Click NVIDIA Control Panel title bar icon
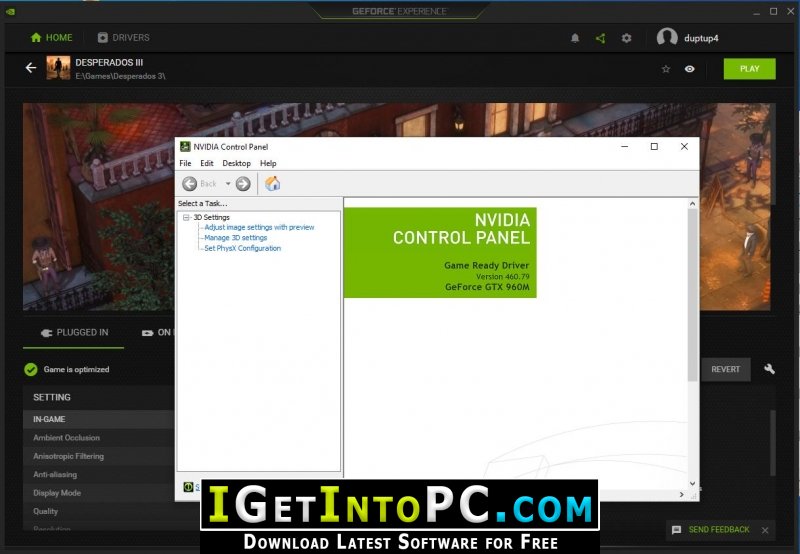Viewport: 800px width, 554px height. pyautogui.click(x=185, y=147)
